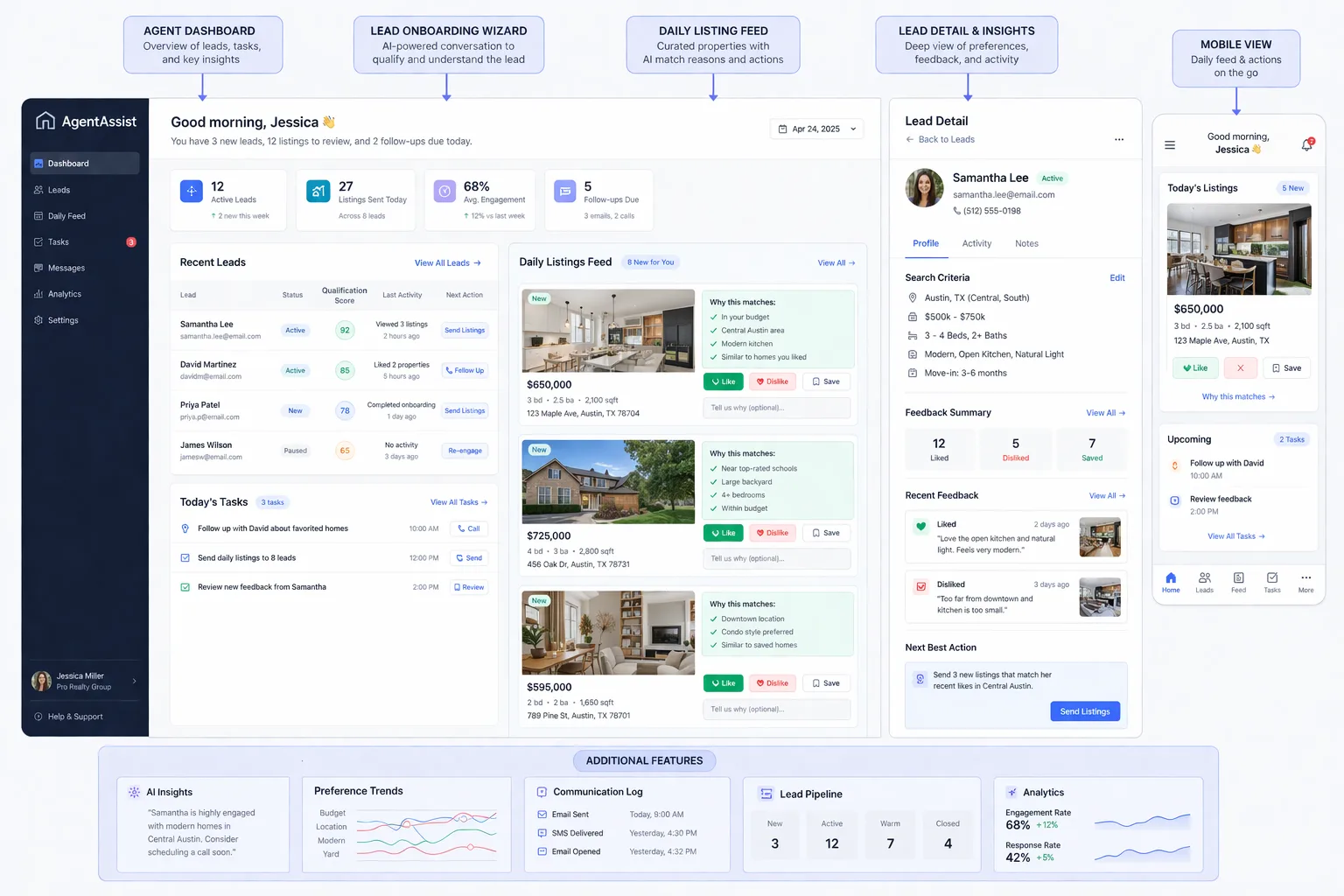Open View All in Feedback Summary
This screenshot has width=1344, height=896.
[1106, 413]
